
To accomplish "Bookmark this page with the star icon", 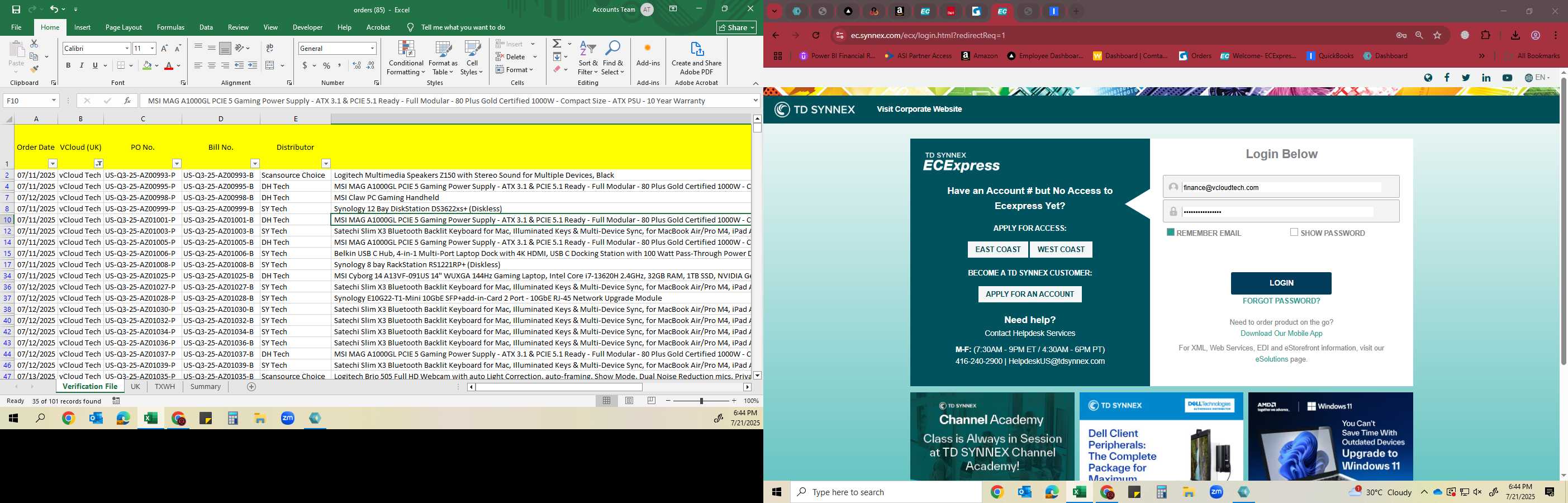I will pyautogui.click(x=1437, y=35).
